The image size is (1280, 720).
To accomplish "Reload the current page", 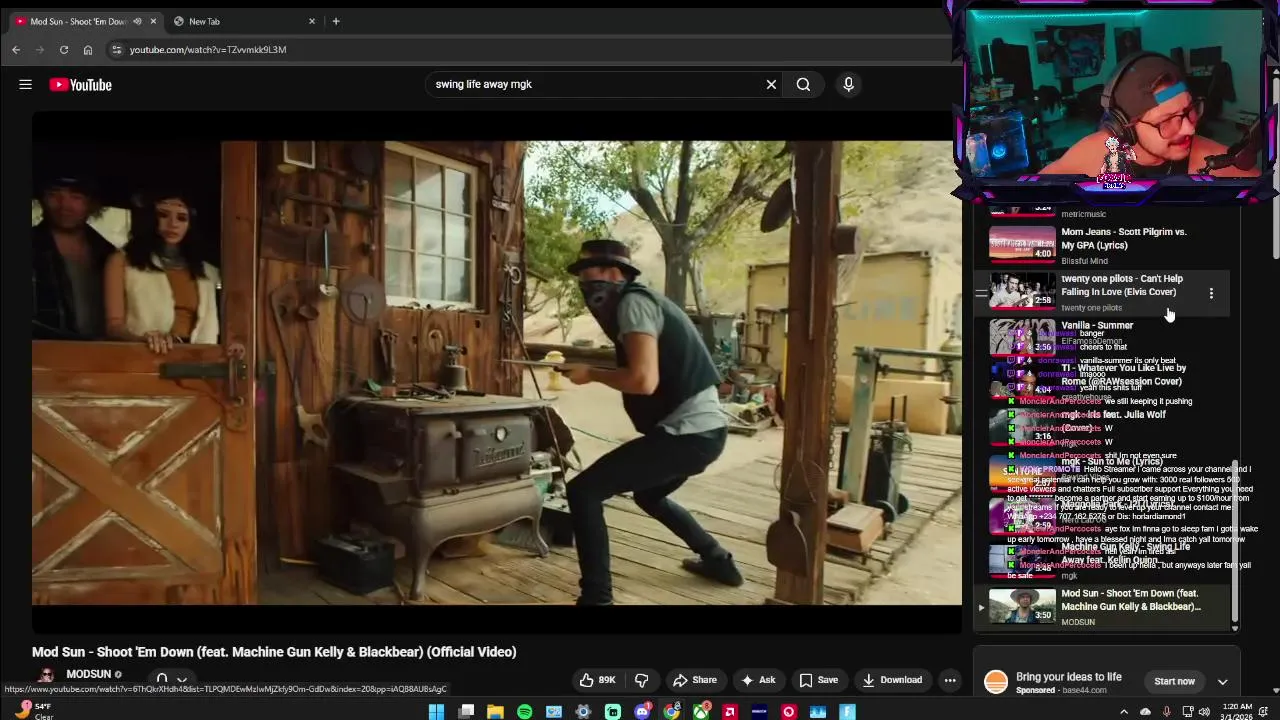I will (64, 50).
